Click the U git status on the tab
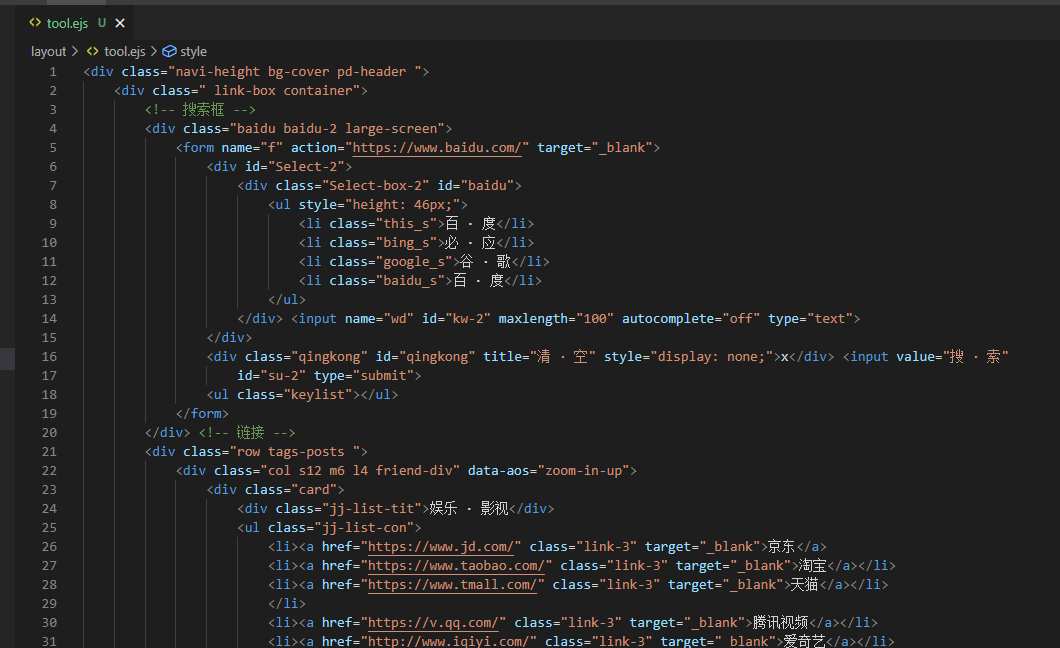 (102, 23)
